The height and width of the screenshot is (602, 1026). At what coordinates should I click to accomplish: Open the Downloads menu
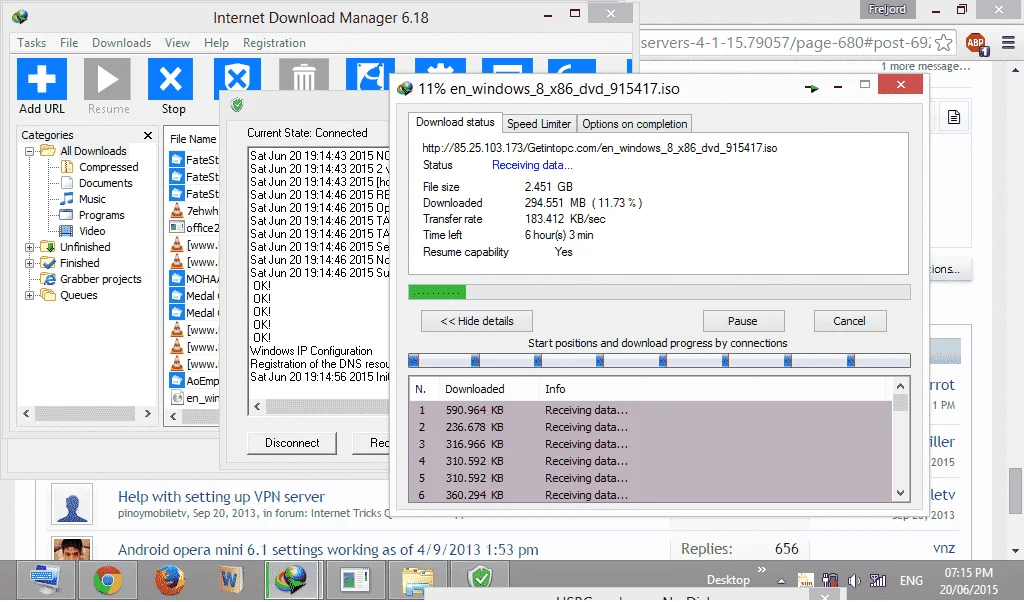tap(121, 43)
